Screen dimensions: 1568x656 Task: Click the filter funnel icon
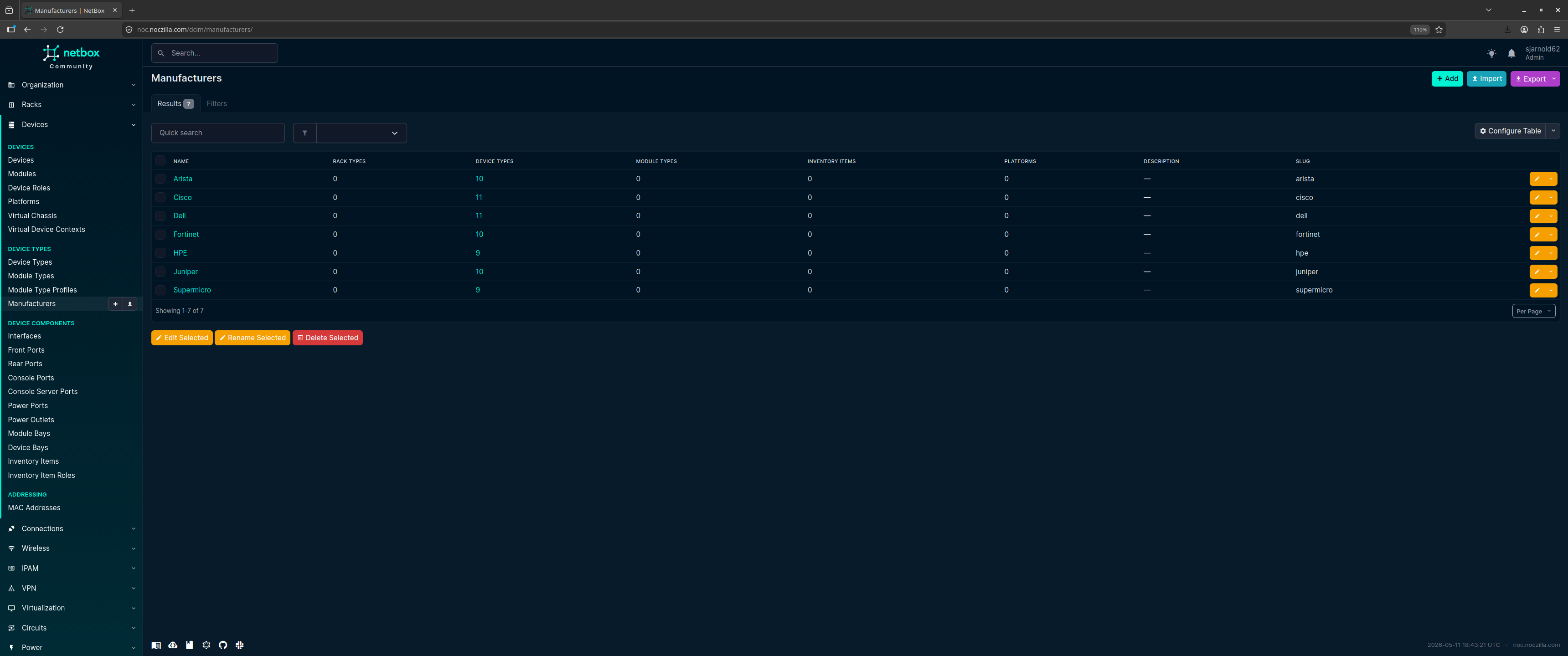(x=304, y=133)
